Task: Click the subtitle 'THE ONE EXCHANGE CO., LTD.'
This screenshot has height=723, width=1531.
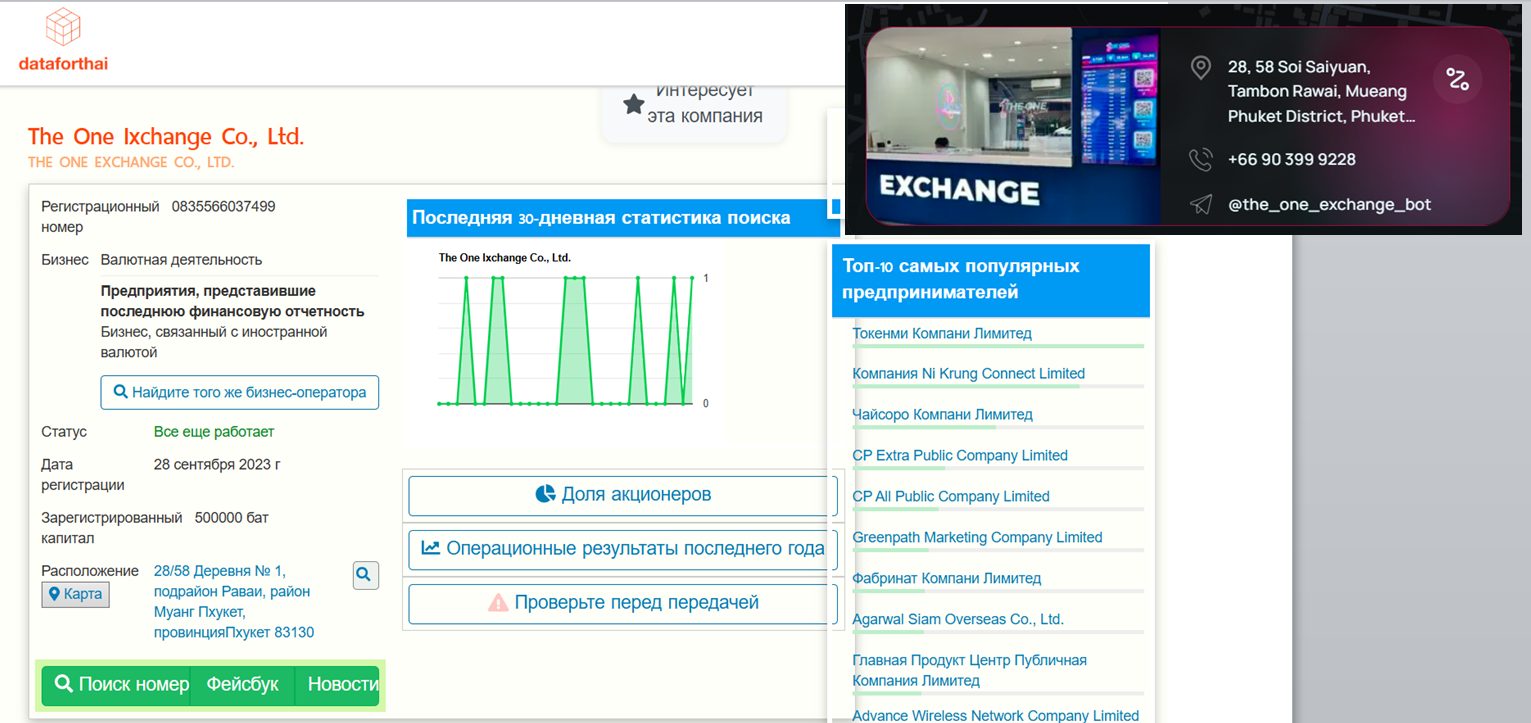Action: (x=131, y=162)
